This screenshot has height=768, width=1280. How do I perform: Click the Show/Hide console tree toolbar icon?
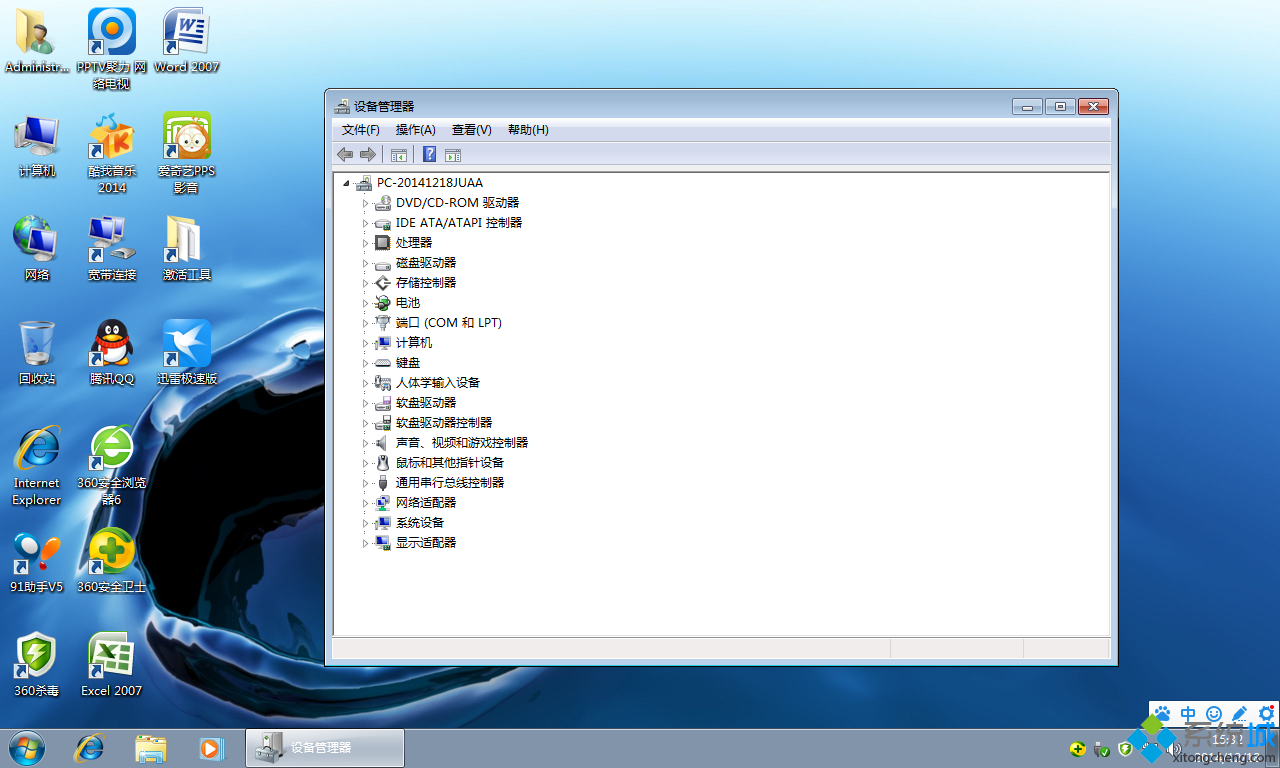399,154
